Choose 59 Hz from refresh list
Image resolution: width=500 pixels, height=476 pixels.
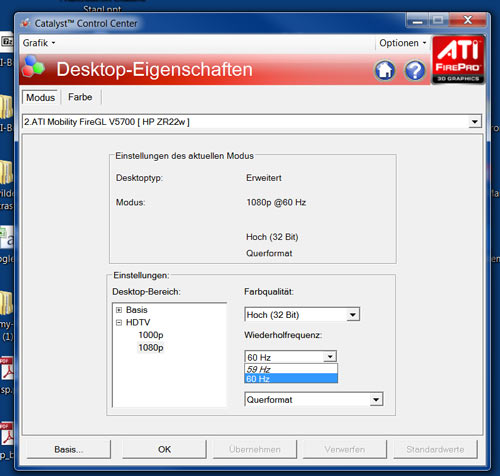291,369
